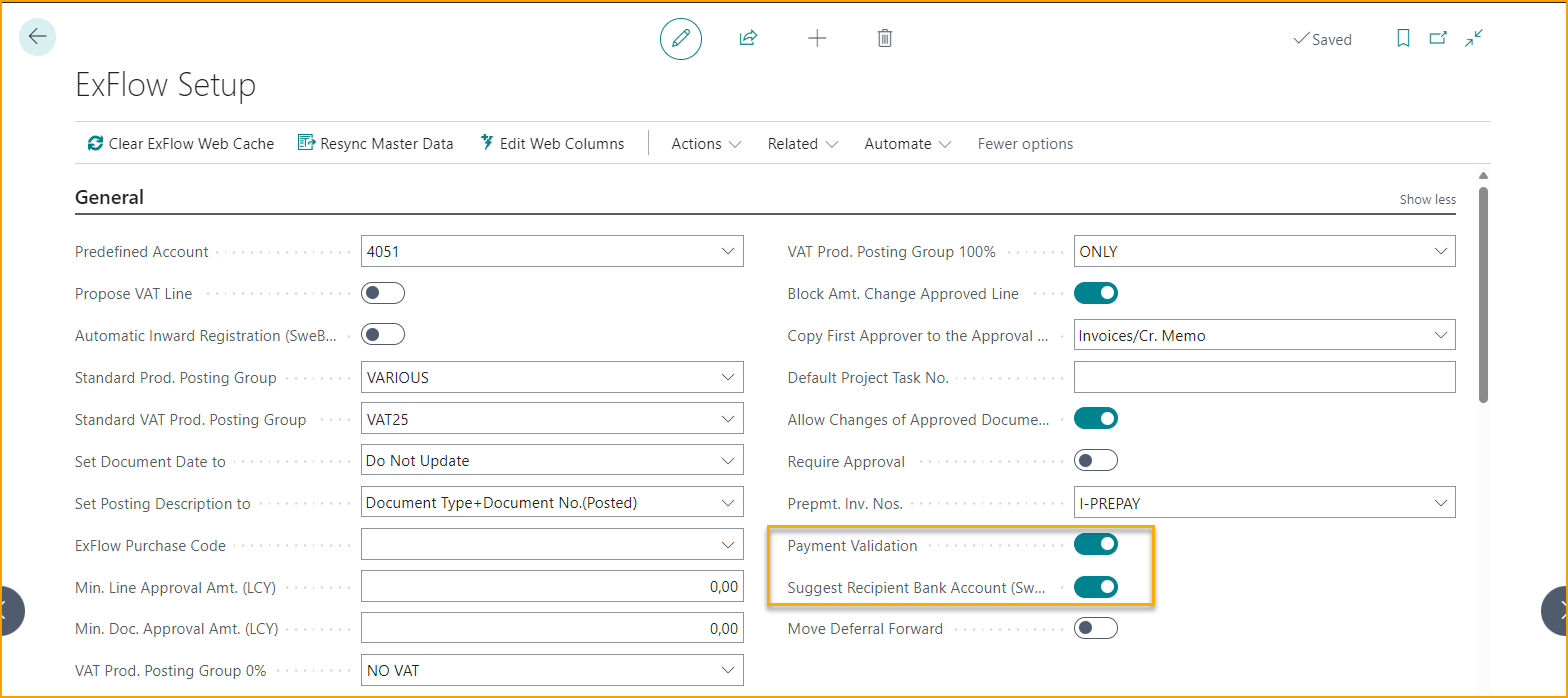The height and width of the screenshot is (698, 1568).
Task: Open the share icon
Action: coord(748,38)
